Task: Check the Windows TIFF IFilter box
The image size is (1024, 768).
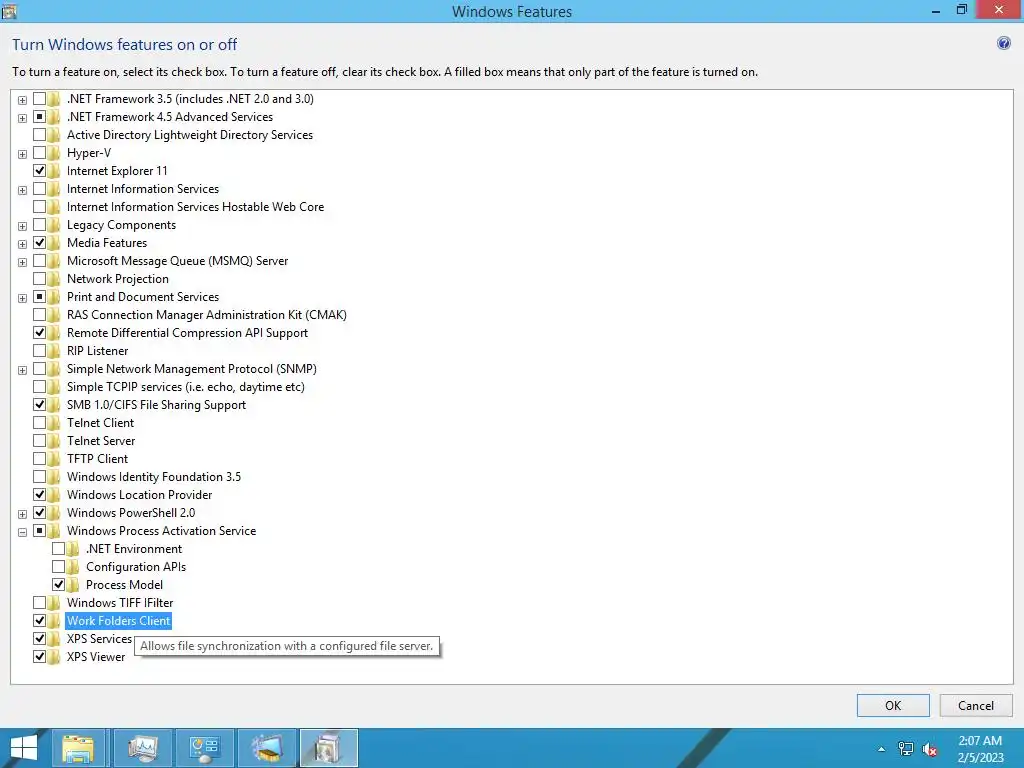Action: coord(39,602)
